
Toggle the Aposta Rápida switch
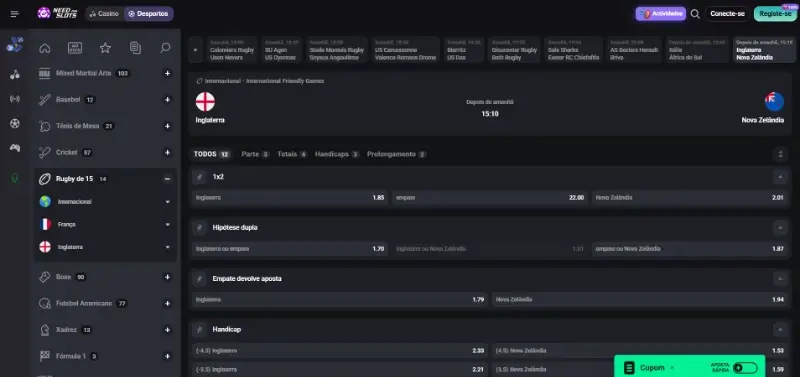(745, 368)
